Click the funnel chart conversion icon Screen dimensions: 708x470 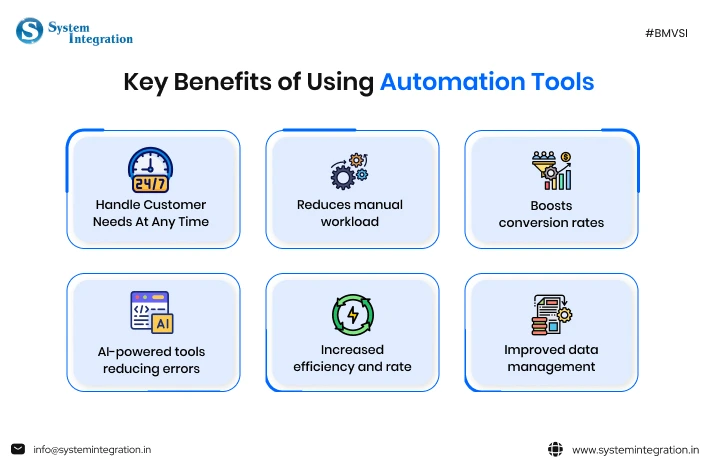[551, 171]
